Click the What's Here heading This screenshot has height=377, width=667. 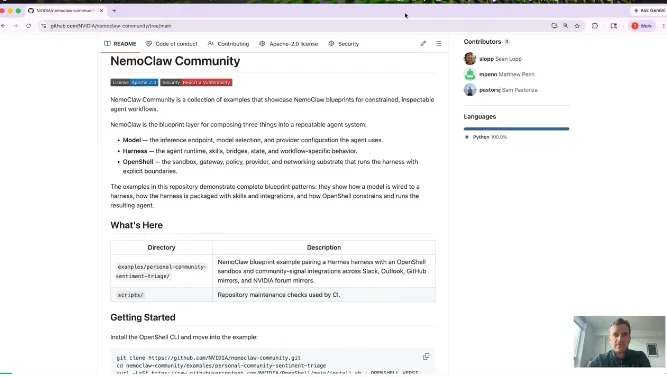click(x=137, y=225)
